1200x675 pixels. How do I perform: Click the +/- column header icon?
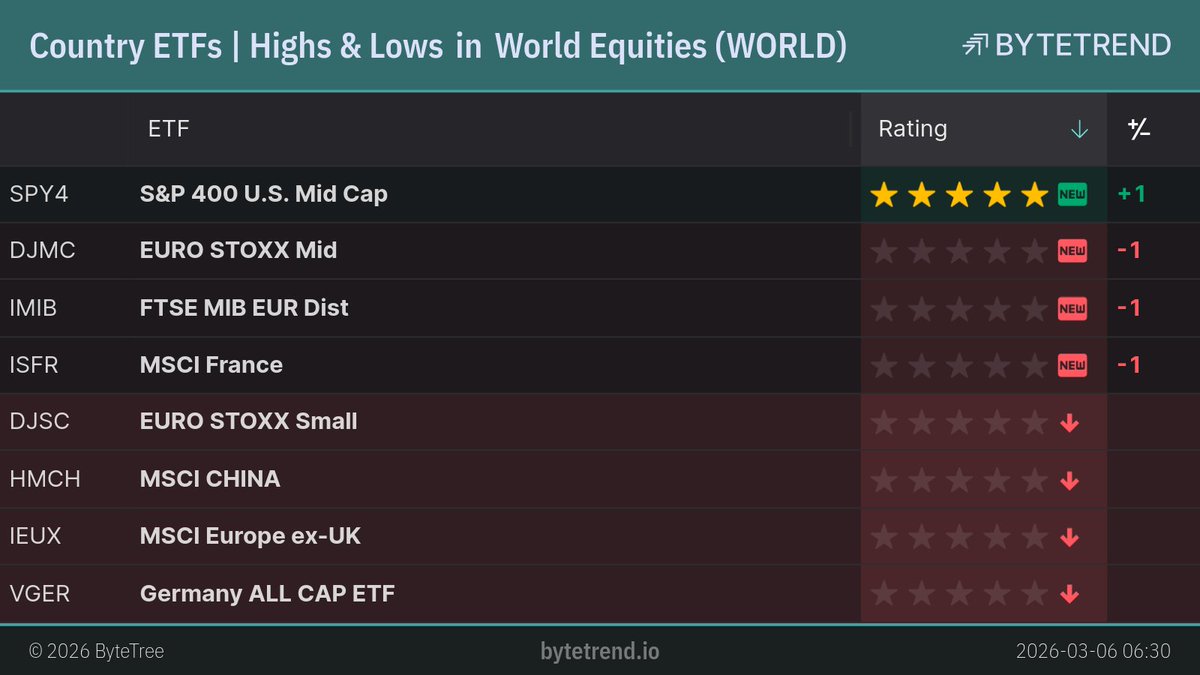pyautogui.click(x=1137, y=128)
